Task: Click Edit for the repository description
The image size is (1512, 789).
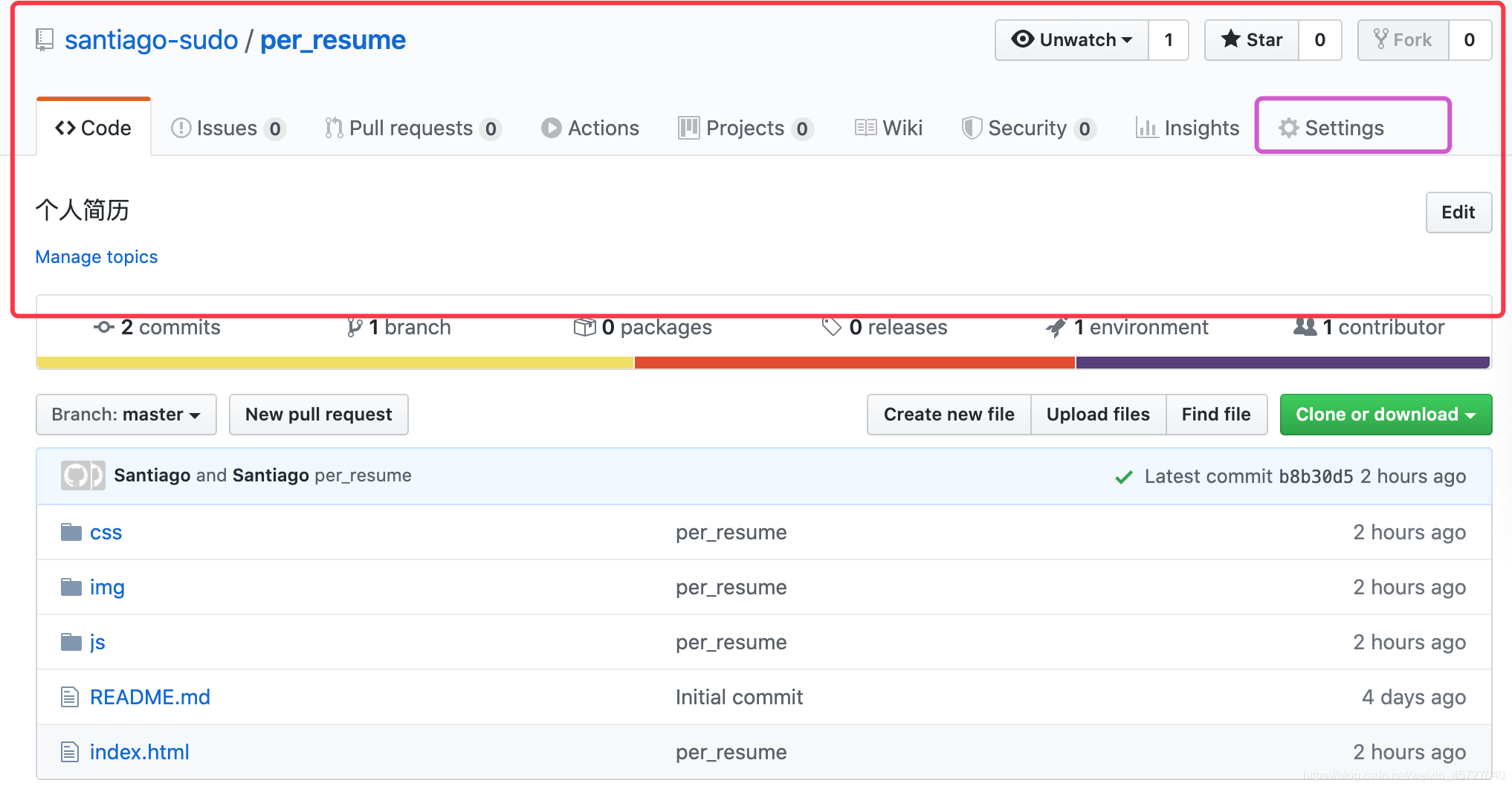Action: tap(1458, 212)
